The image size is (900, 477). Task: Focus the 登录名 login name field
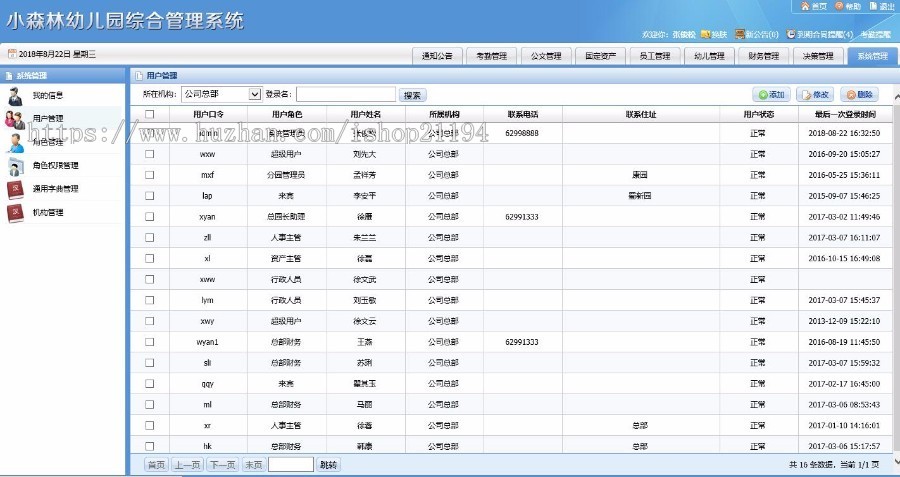[x=346, y=95]
